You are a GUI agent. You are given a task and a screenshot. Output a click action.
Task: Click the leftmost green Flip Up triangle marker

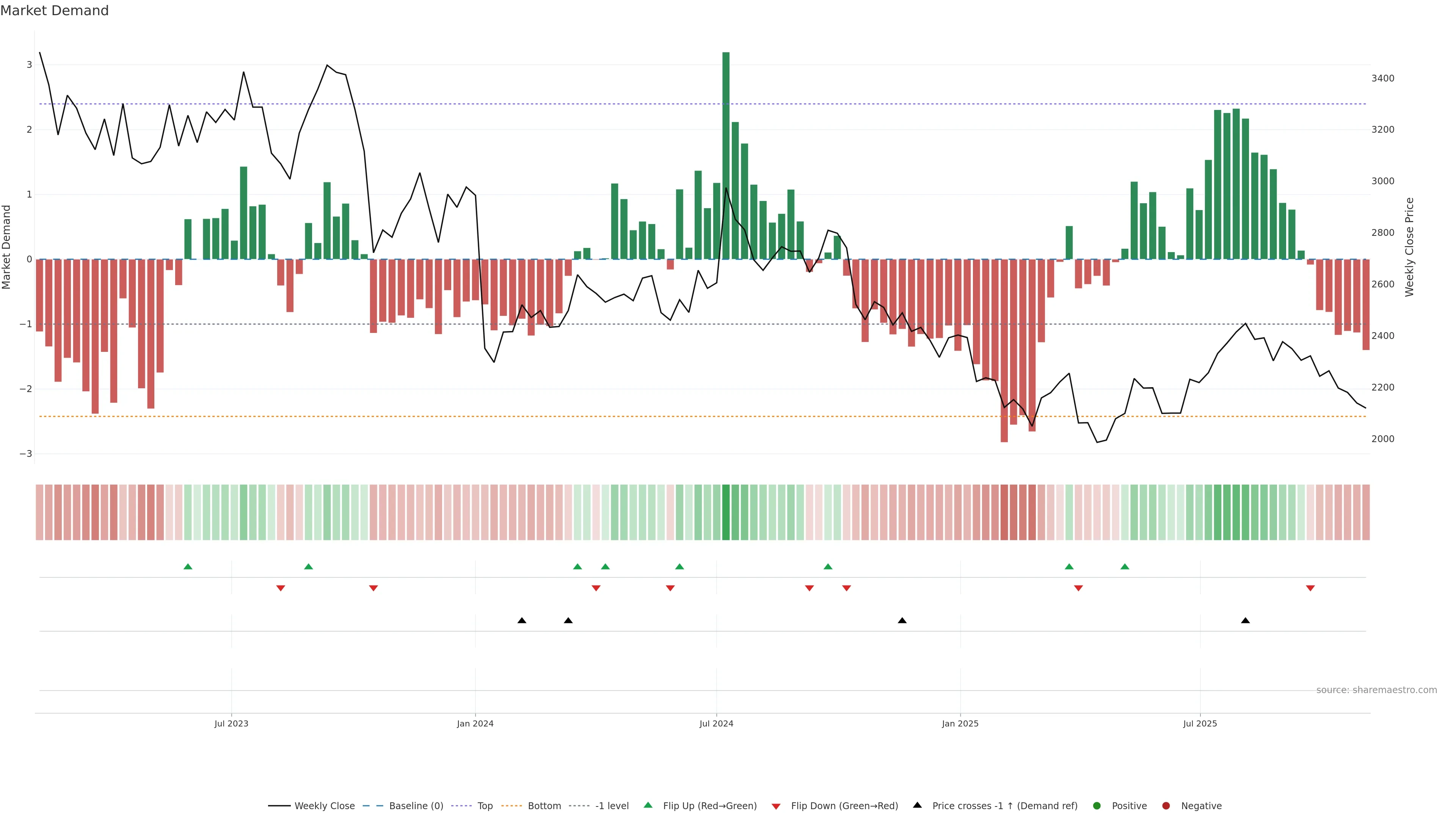click(x=188, y=566)
